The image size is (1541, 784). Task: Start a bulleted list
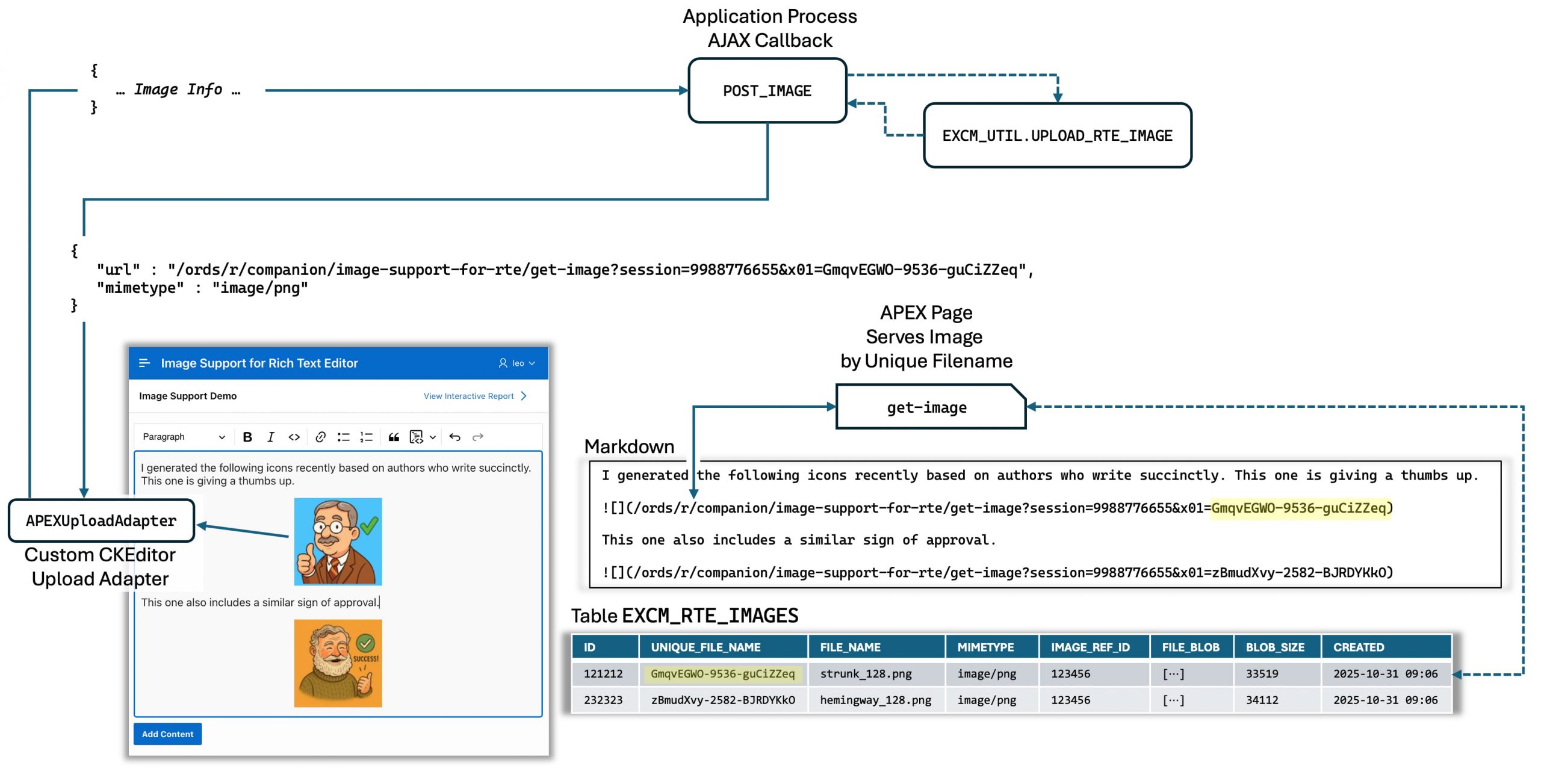343,437
